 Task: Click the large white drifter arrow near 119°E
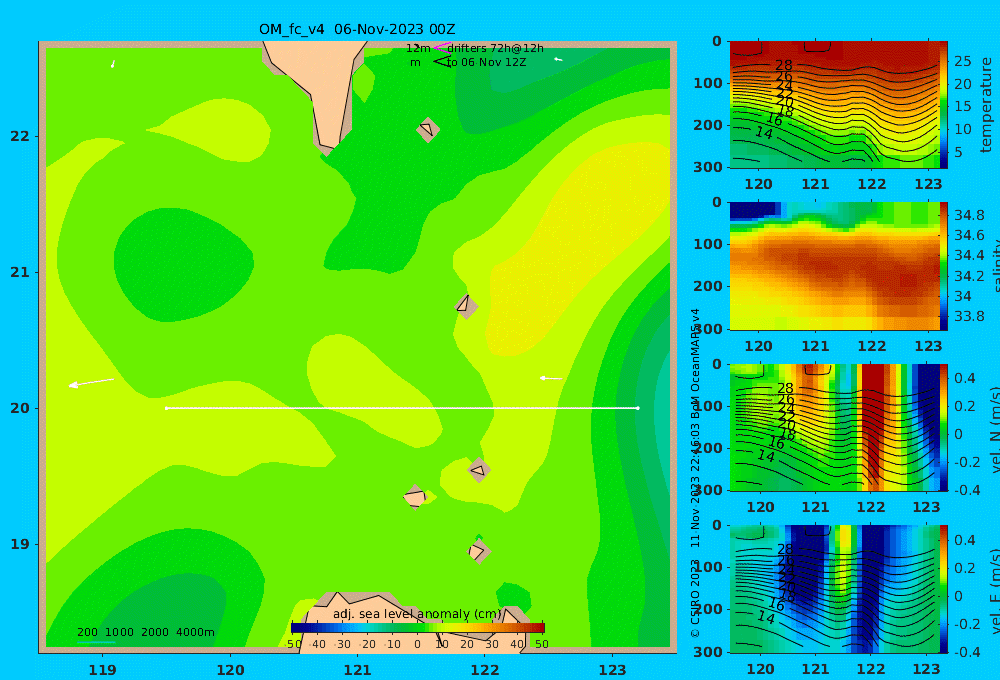(x=91, y=383)
